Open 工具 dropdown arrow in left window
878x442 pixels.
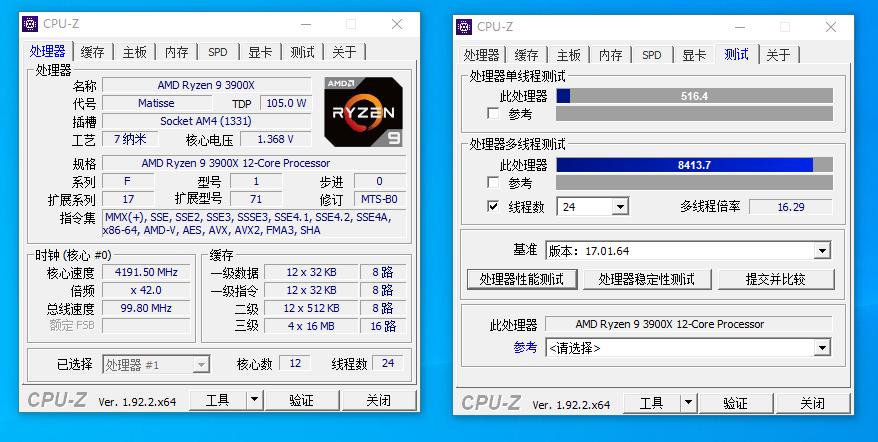pos(254,400)
